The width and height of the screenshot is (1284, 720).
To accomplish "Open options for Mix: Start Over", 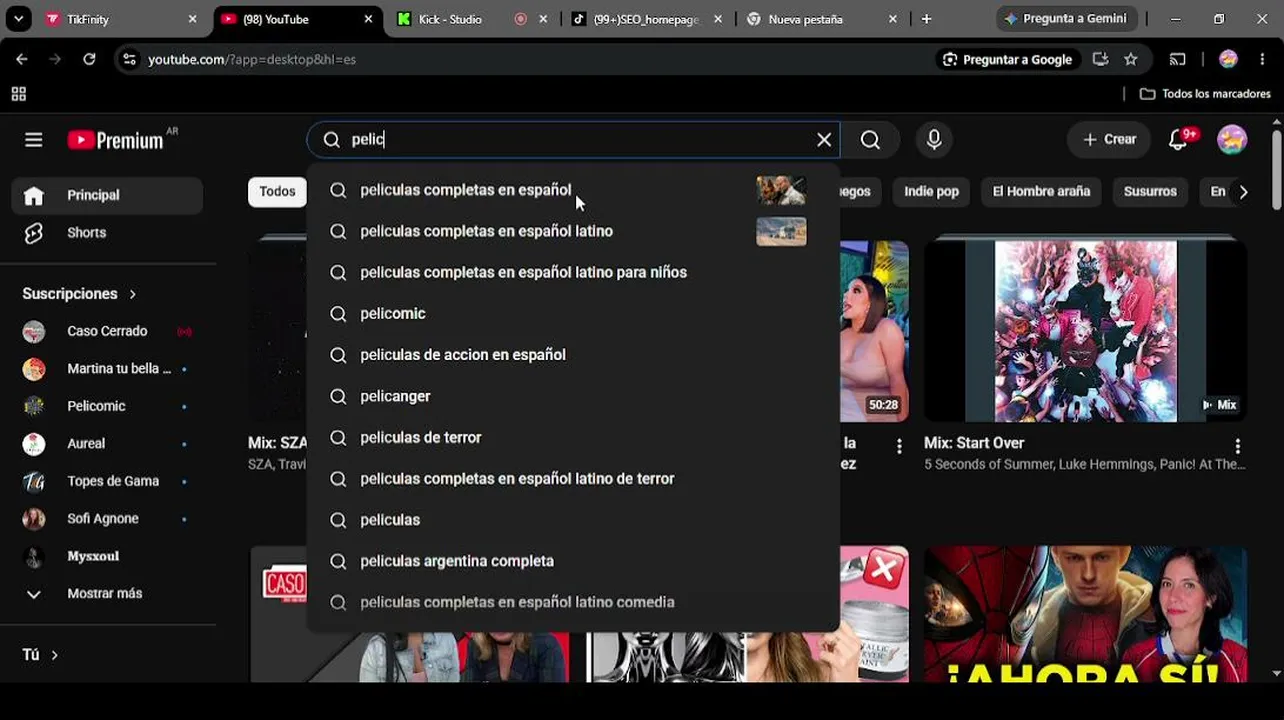I will pos(1237,446).
